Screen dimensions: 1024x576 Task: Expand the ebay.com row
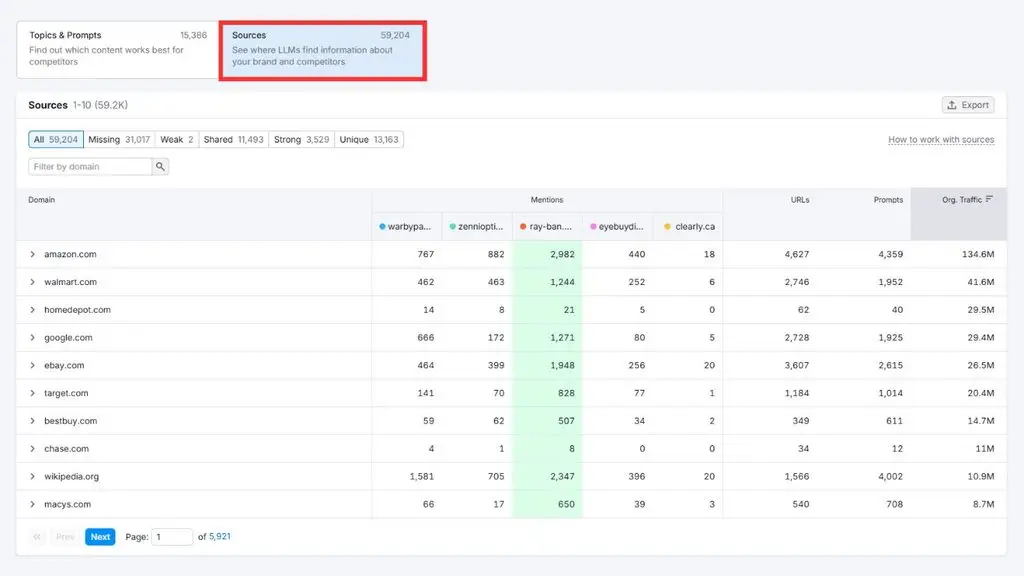pos(32,365)
